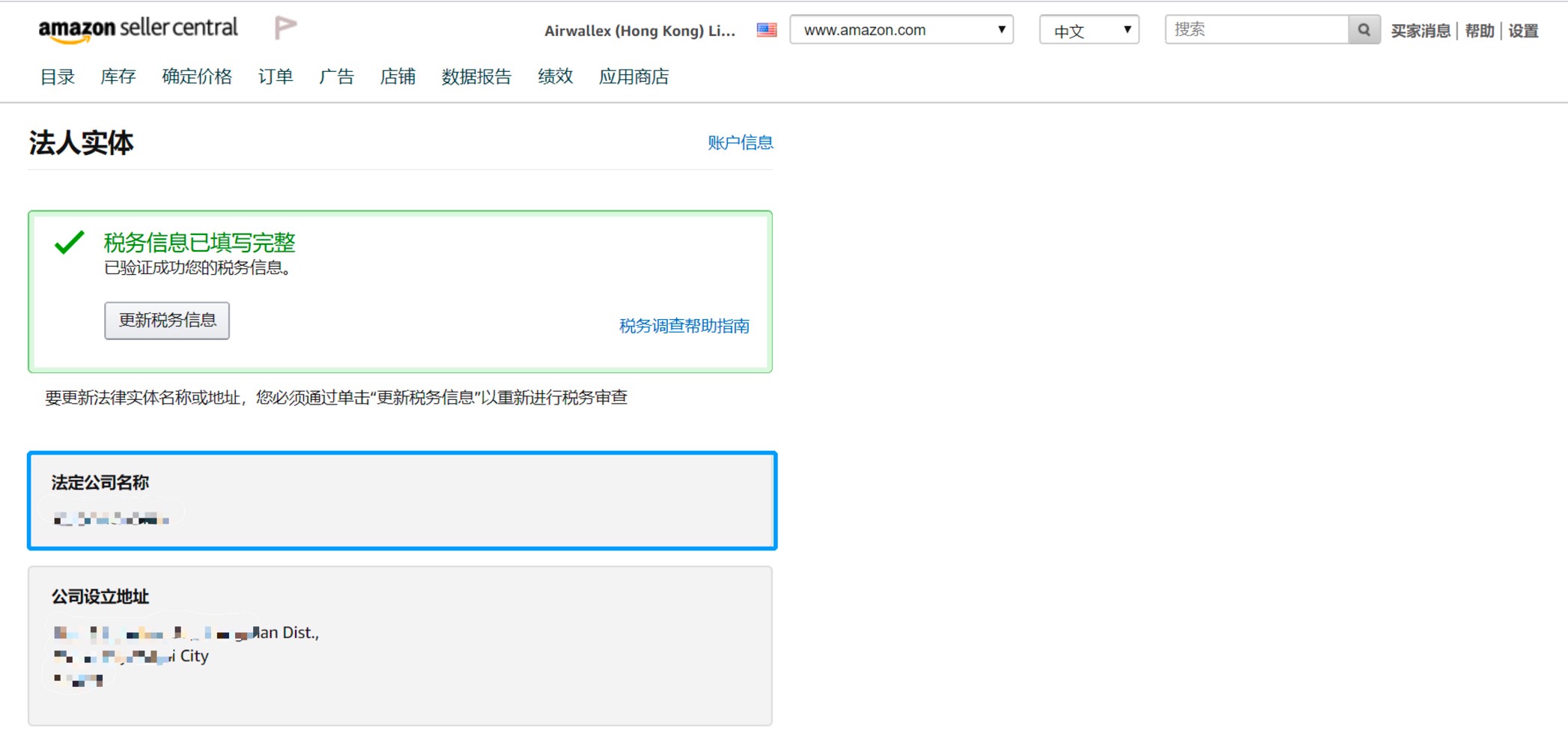Click the magnifier search button
This screenshot has height=734, width=1568.
click(x=1364, y=30)
